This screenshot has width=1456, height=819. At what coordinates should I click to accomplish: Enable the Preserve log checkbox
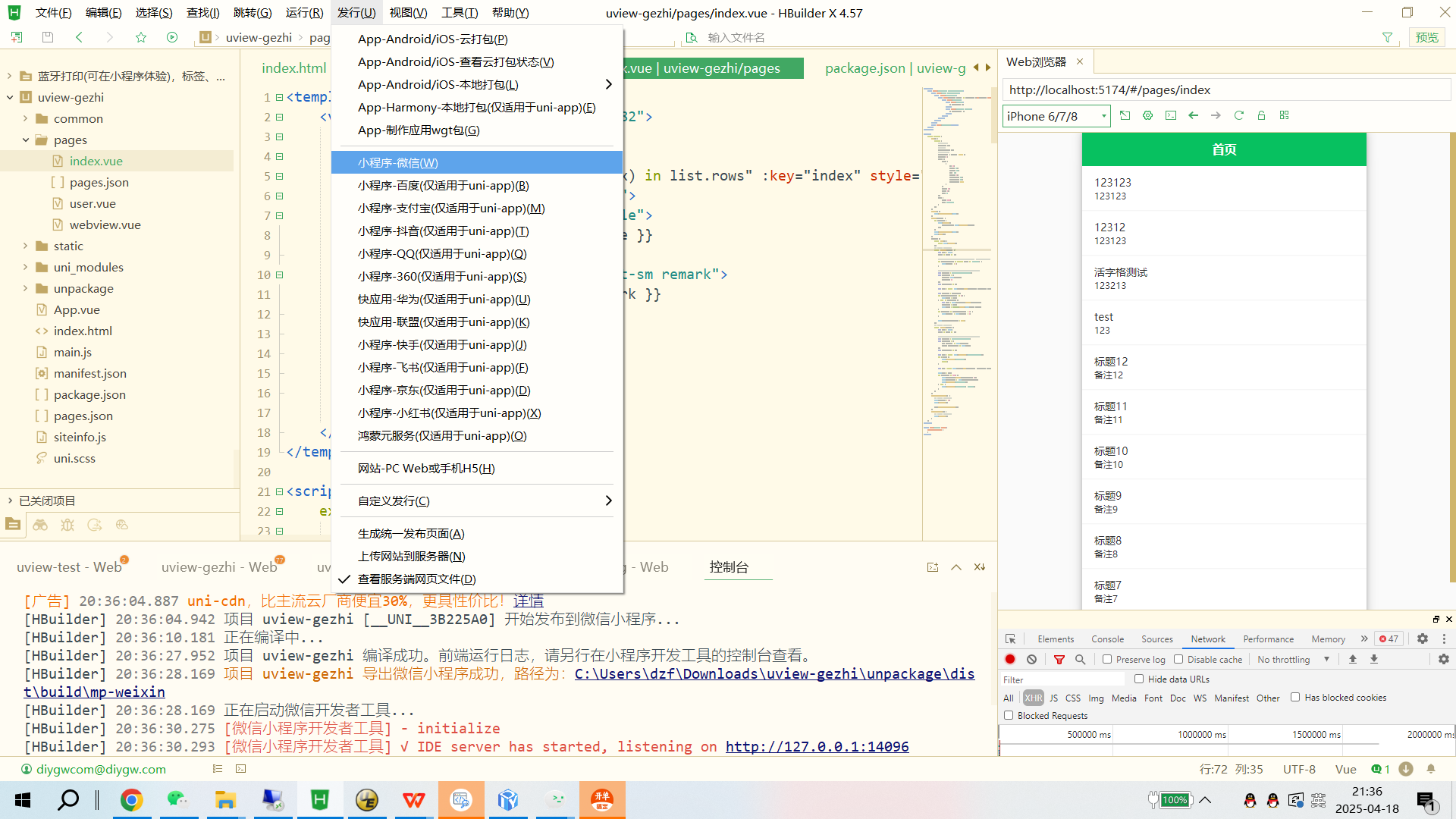click(1107, 659)
